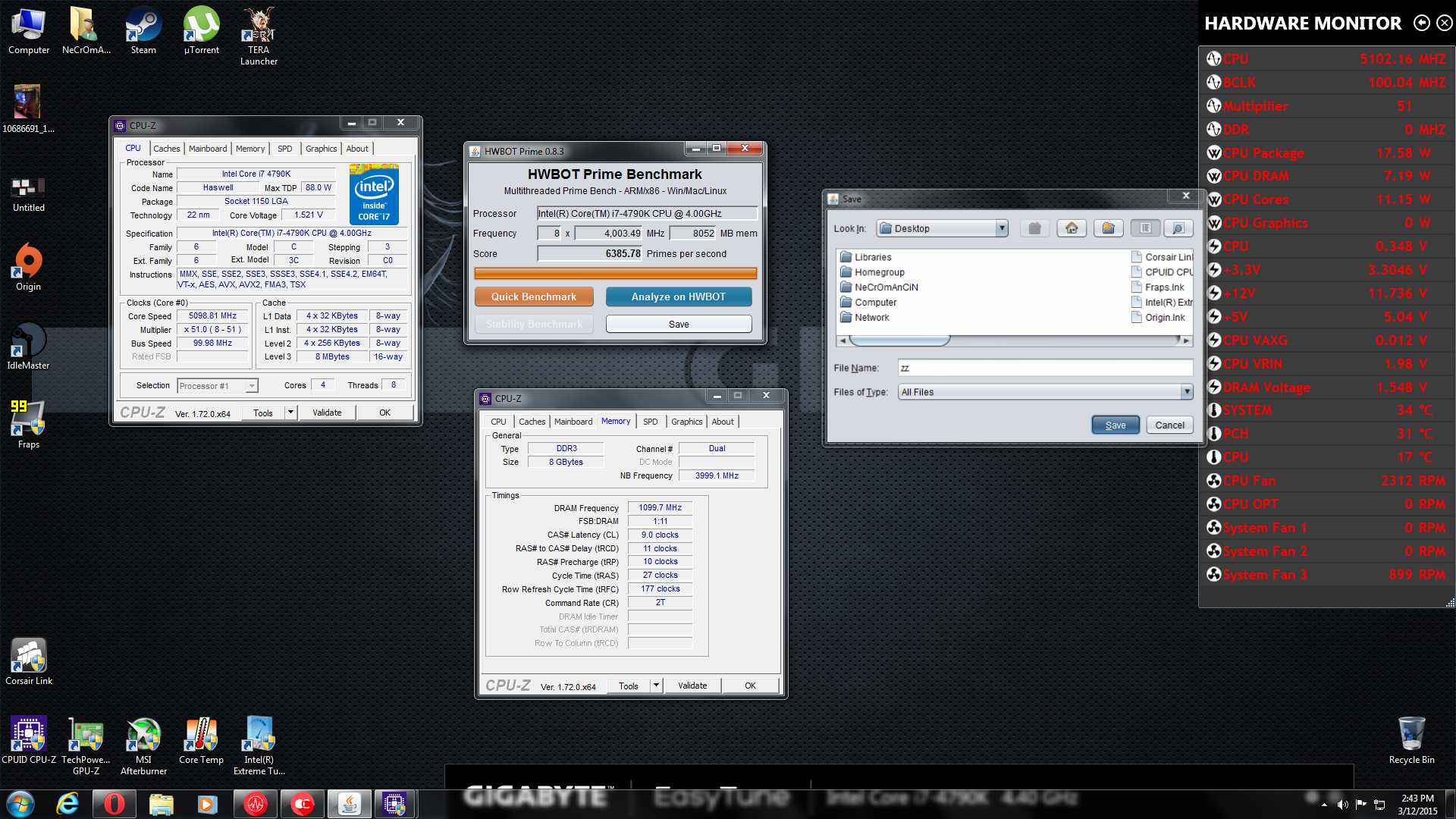1456x819 pixels.
Task: Open Intel Extreme Tuning desktop shortcut
Action: click(259, 745)
